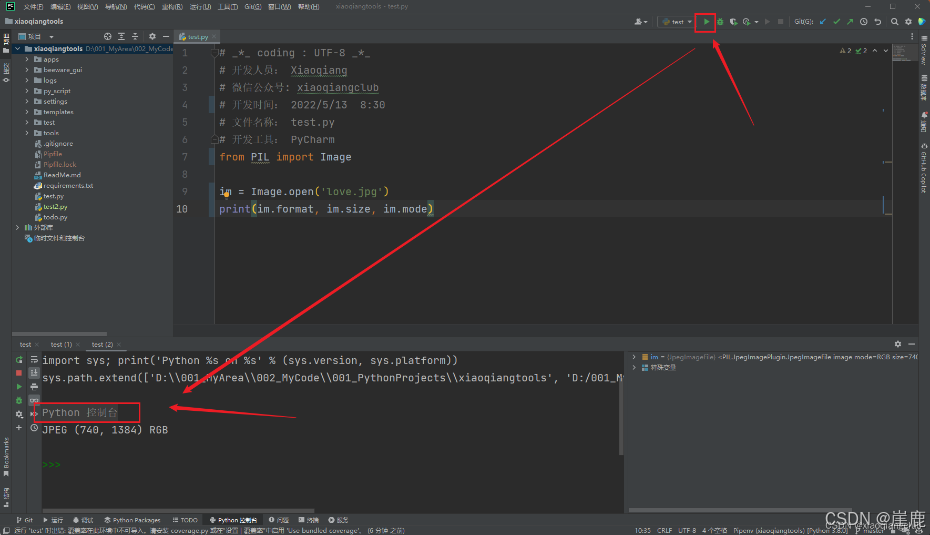The height and width of the screenshot is (535, 930).
Task: Show Git history clock icon
Action: [x=864, y=22]
